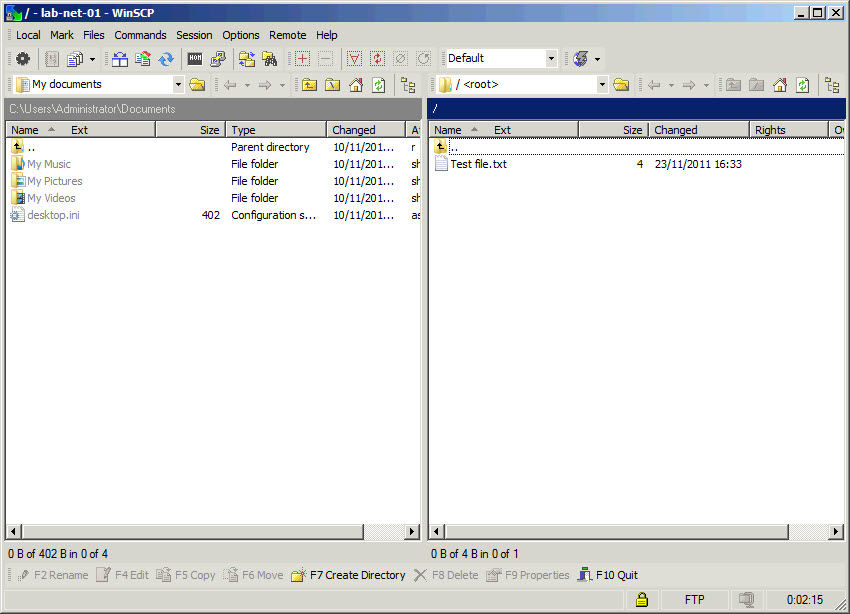Click F10 Quit button
This screenshot has height=614, width=850.
[608, 575]
